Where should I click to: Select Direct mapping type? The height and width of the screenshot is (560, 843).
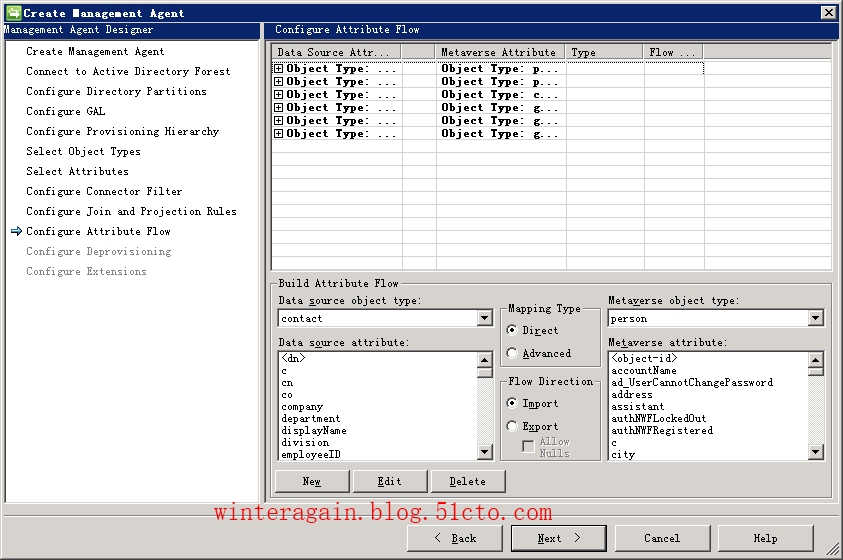tap(512, 330)
